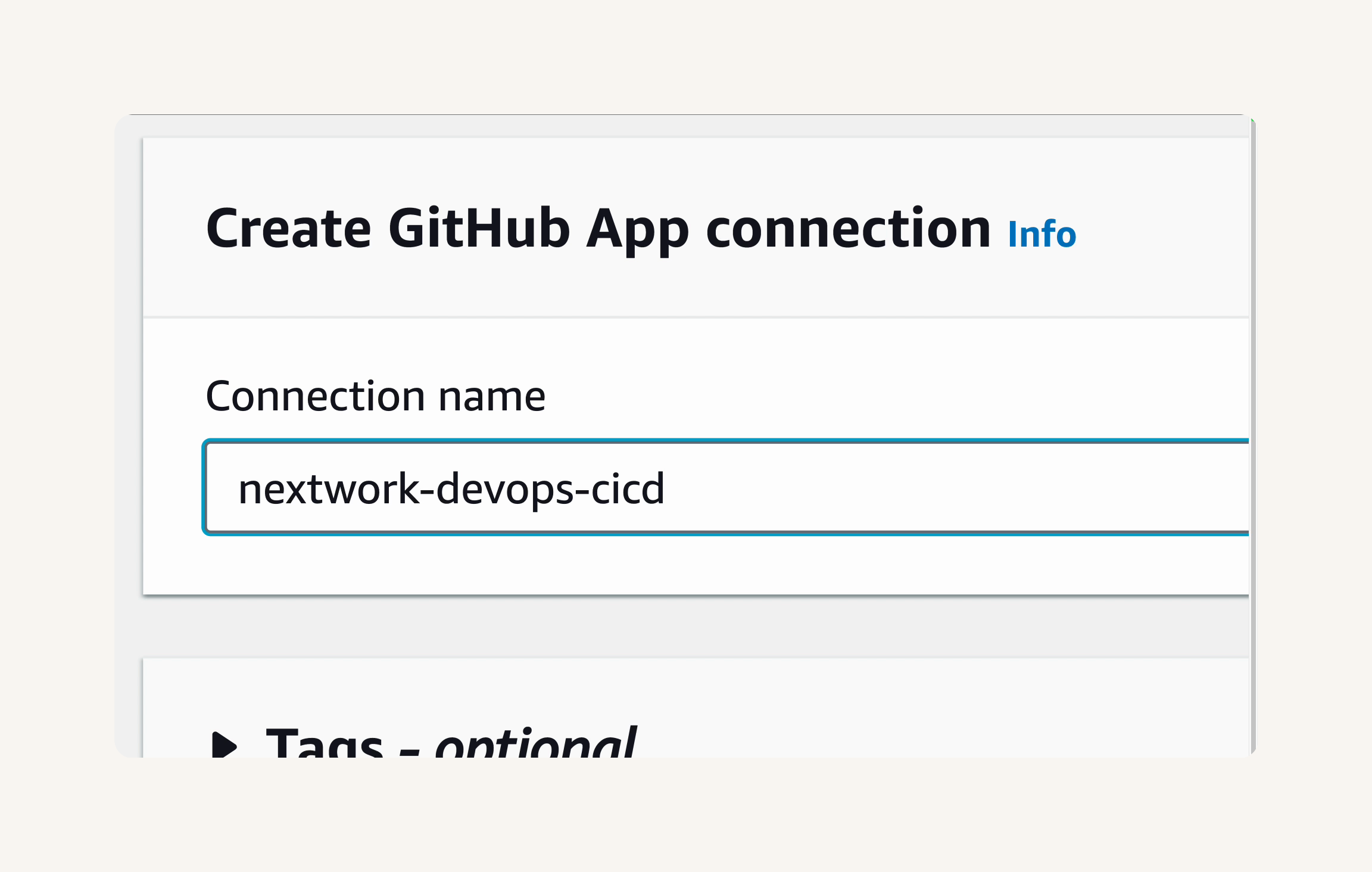Expand the Tags optional section
The image size is (1372, 872).
224,745
